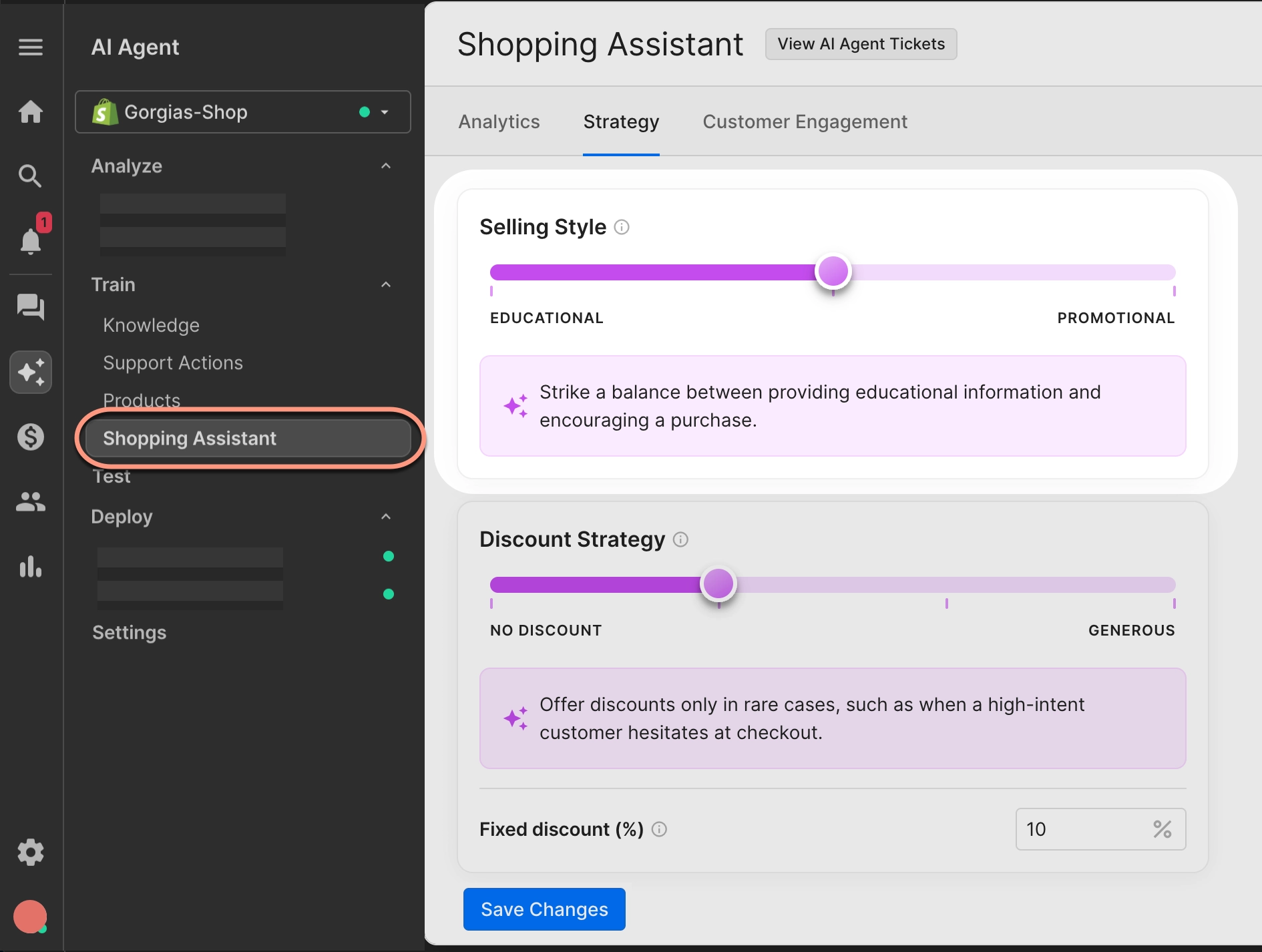The height and width of the screenshot is (952, 1262).
Task: Open the tickets chat bubbles icon
Action: click(31, 307)
